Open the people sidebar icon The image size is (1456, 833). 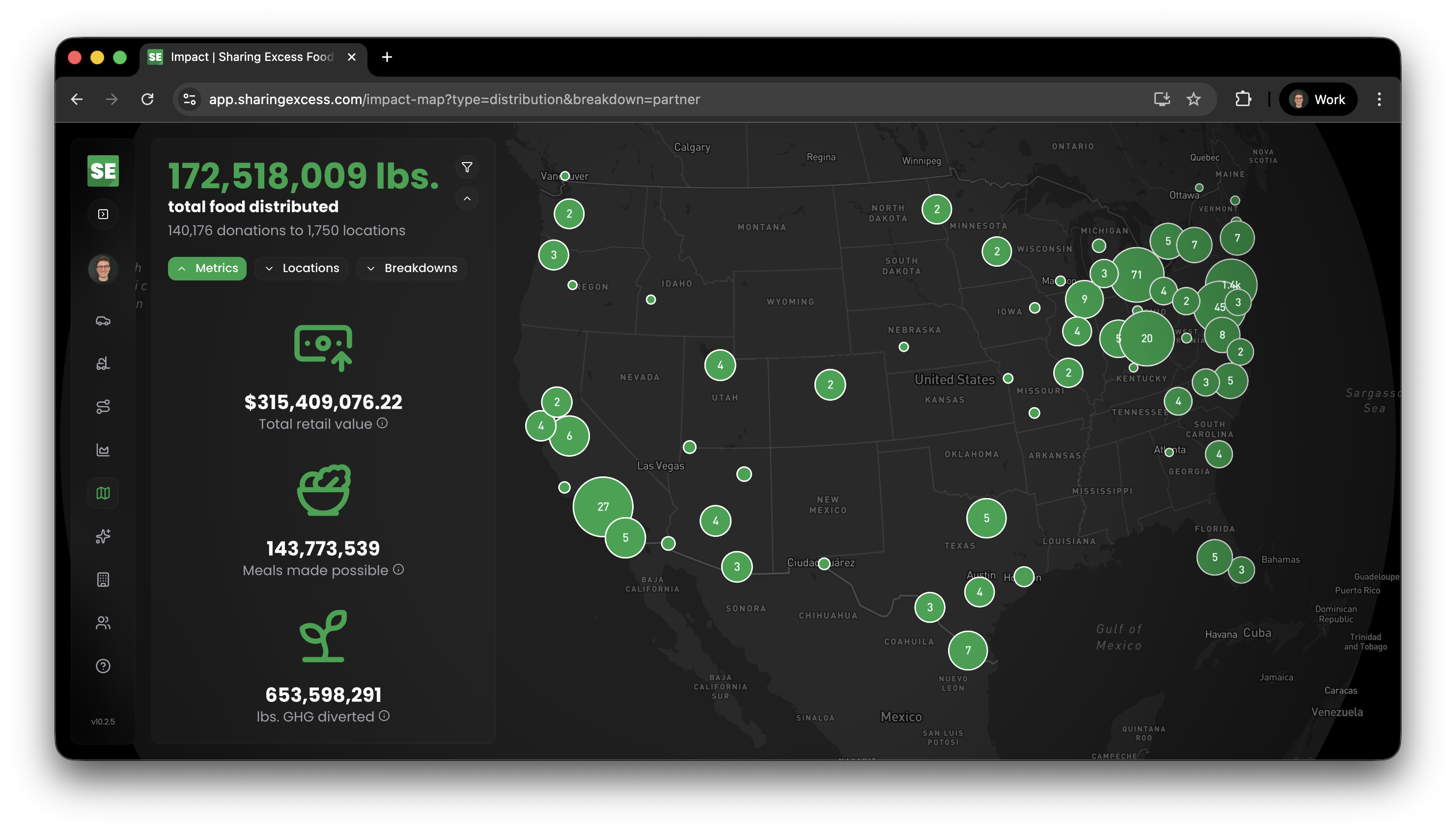[103, 622]
